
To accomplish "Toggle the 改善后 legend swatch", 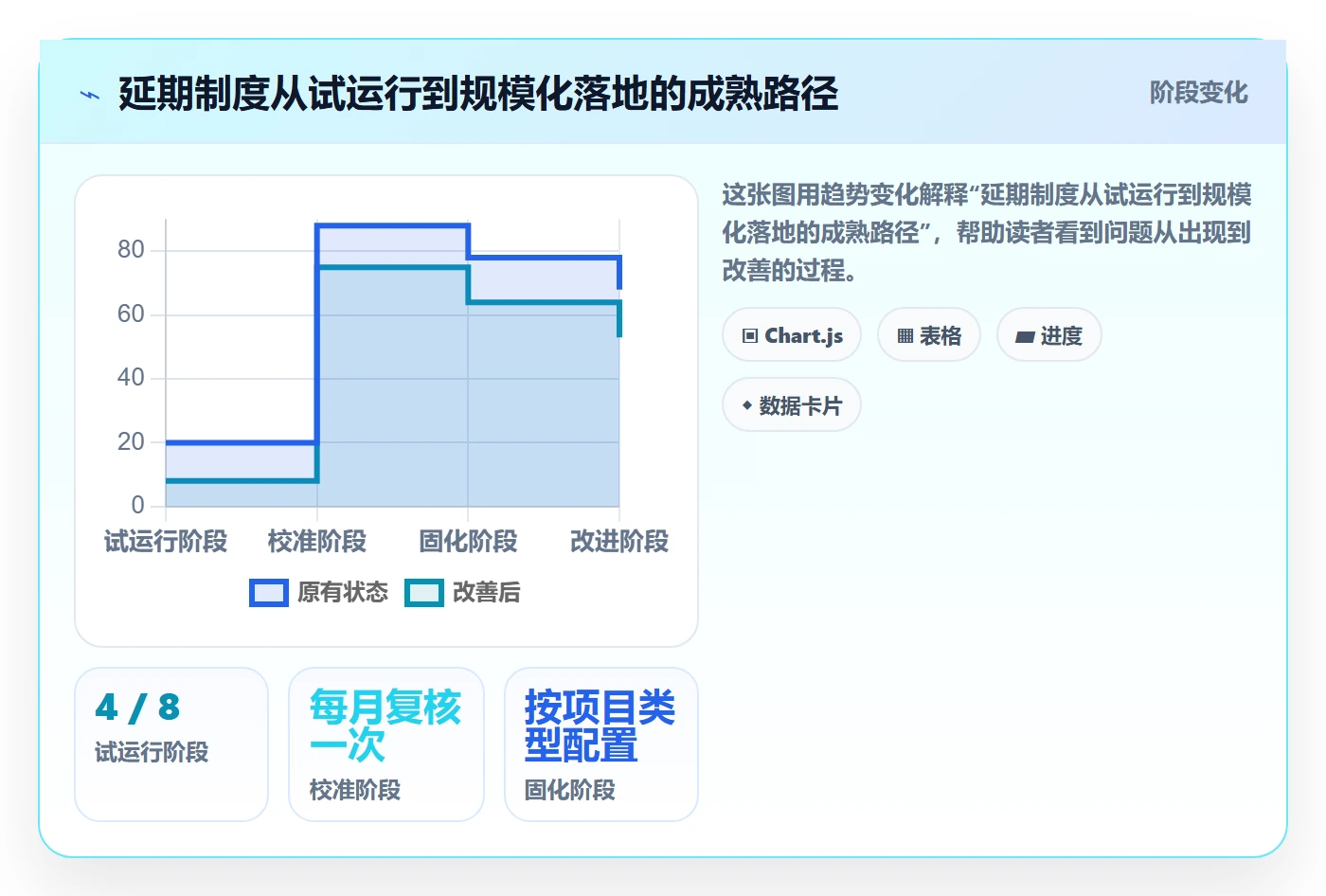I will coord(424,593).
